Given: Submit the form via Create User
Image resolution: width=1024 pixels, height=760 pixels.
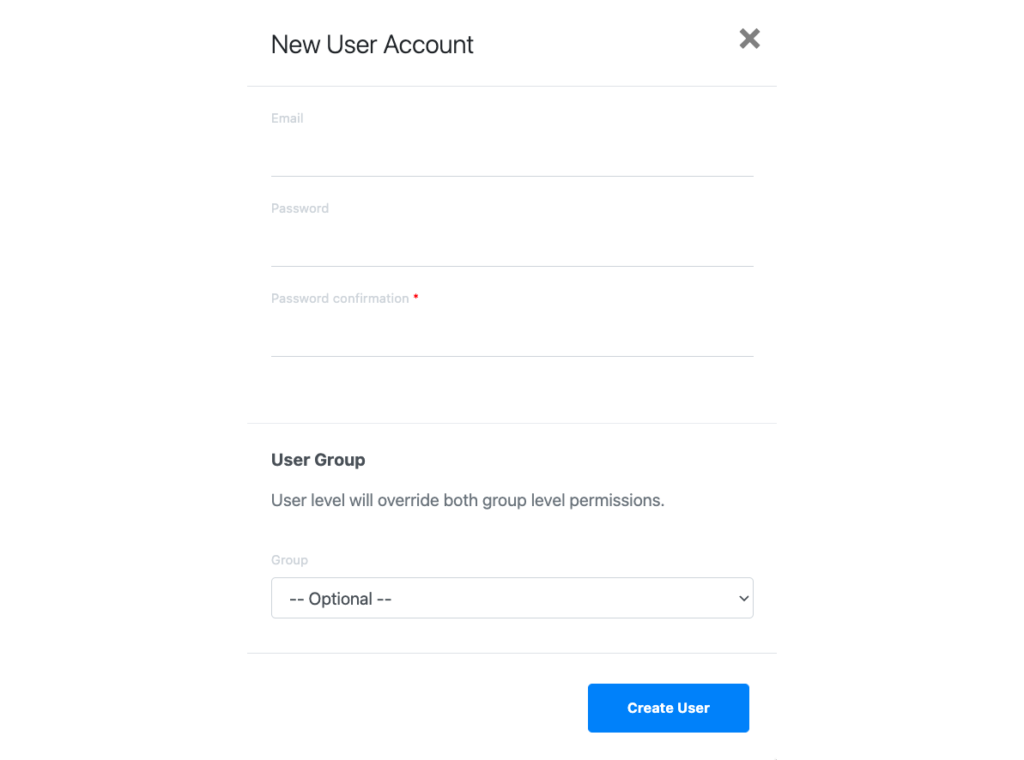Looking at the screenshot, I should (x=668, y=707).
